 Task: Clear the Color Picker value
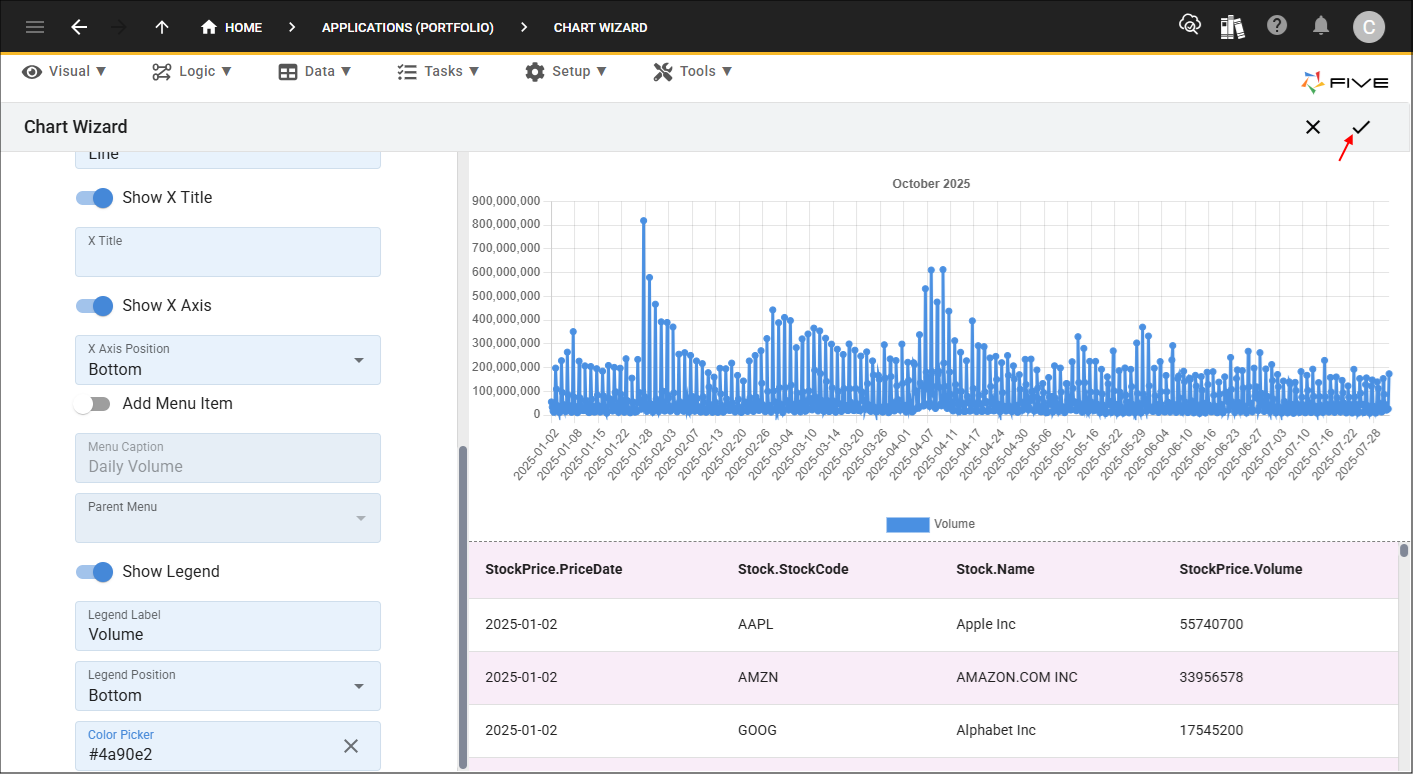click(351, 746)
